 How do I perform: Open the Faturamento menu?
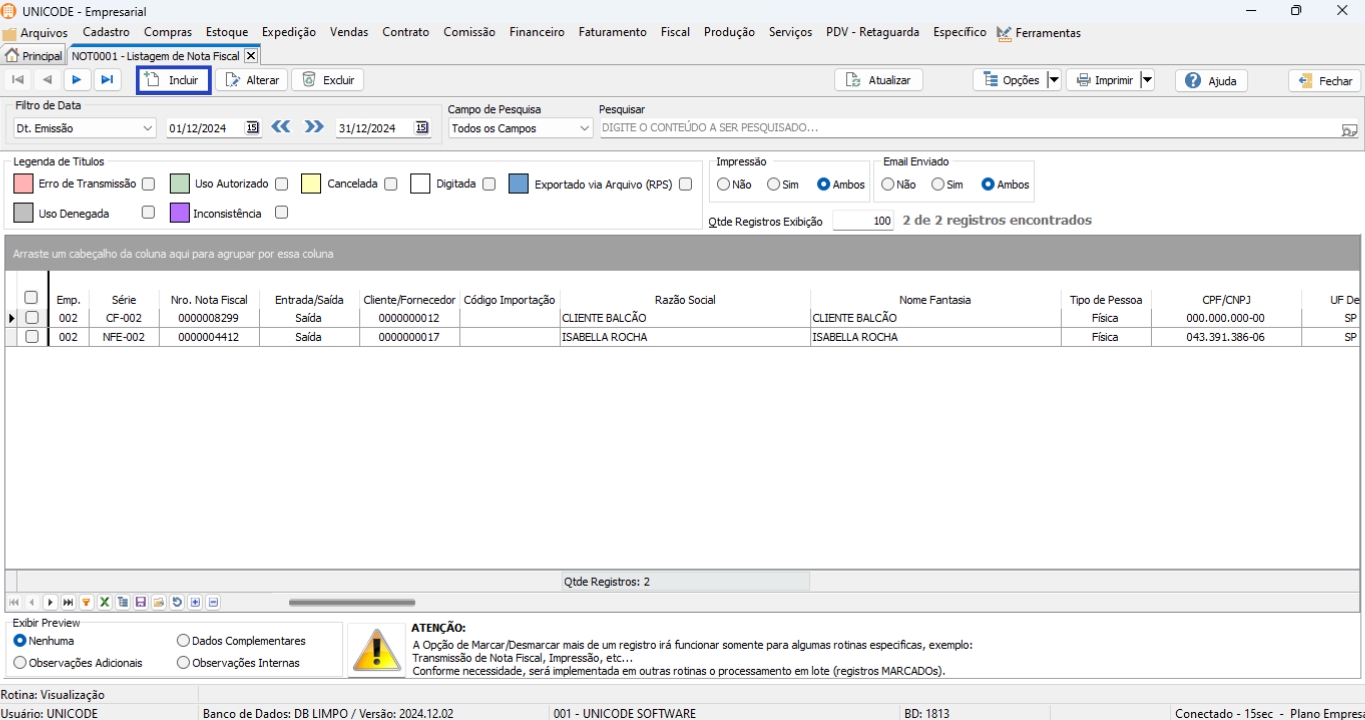click(612, 32)
